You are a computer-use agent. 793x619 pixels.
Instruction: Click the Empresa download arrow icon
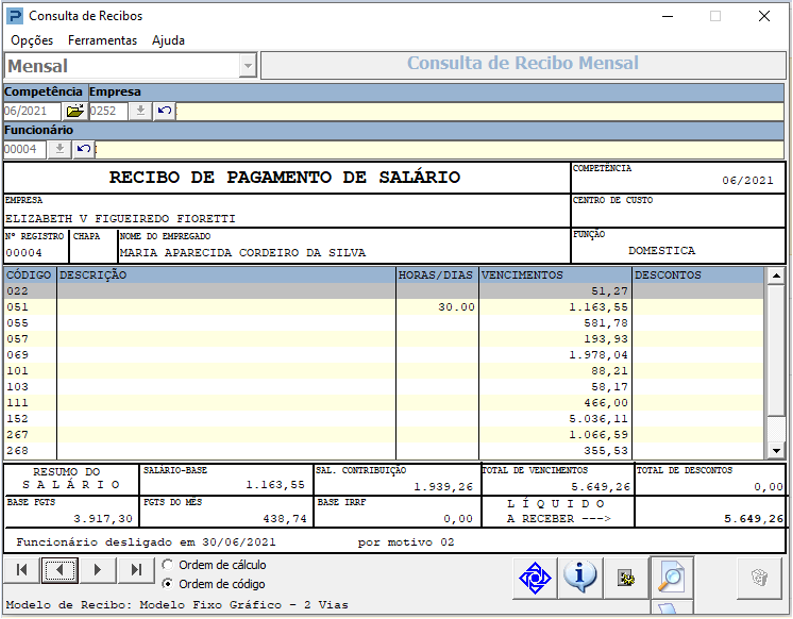coord(141,110)
